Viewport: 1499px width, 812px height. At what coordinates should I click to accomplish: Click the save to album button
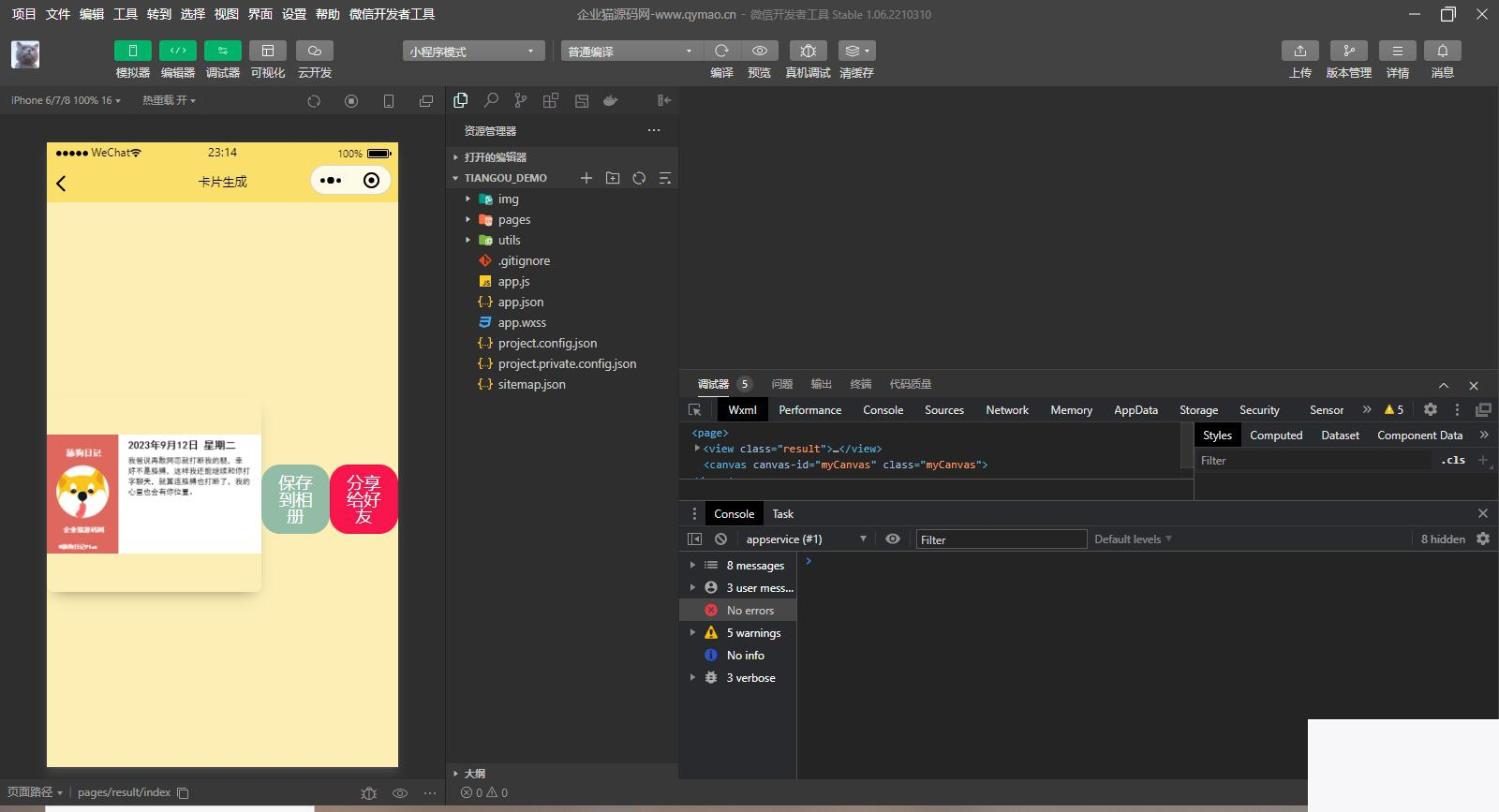click(x=296, y=499)
